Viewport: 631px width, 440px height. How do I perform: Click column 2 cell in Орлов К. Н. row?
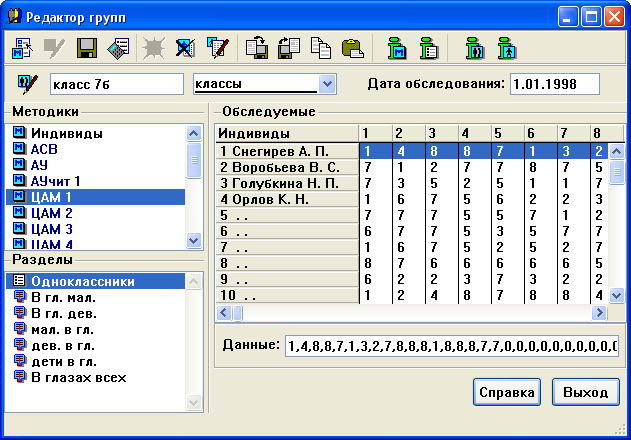pyautogui.click(x=408, y=199)
